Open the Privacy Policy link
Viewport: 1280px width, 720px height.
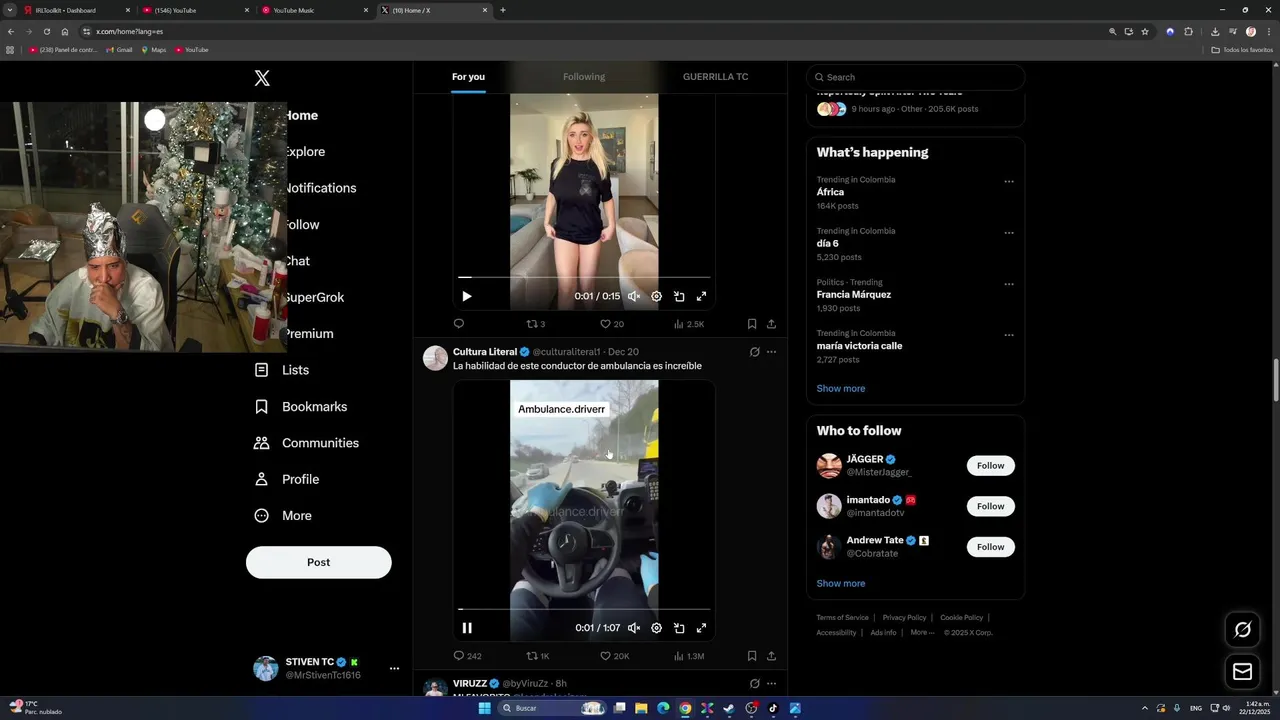tap(904, 617)
